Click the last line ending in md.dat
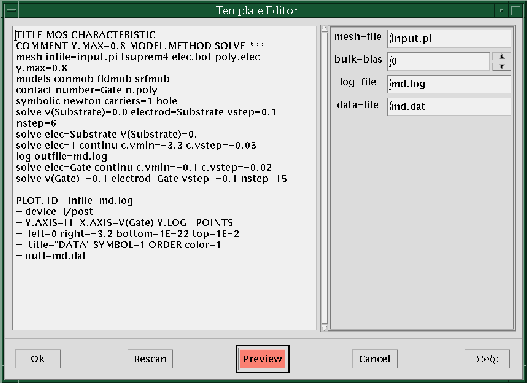 coord(51,256)
